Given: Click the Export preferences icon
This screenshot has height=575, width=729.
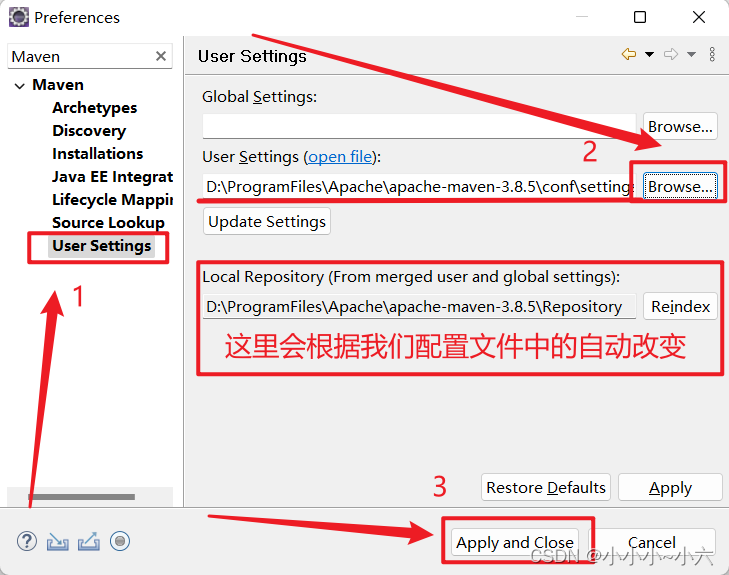Looking at the screenshot, I should [x=89, y=542].
